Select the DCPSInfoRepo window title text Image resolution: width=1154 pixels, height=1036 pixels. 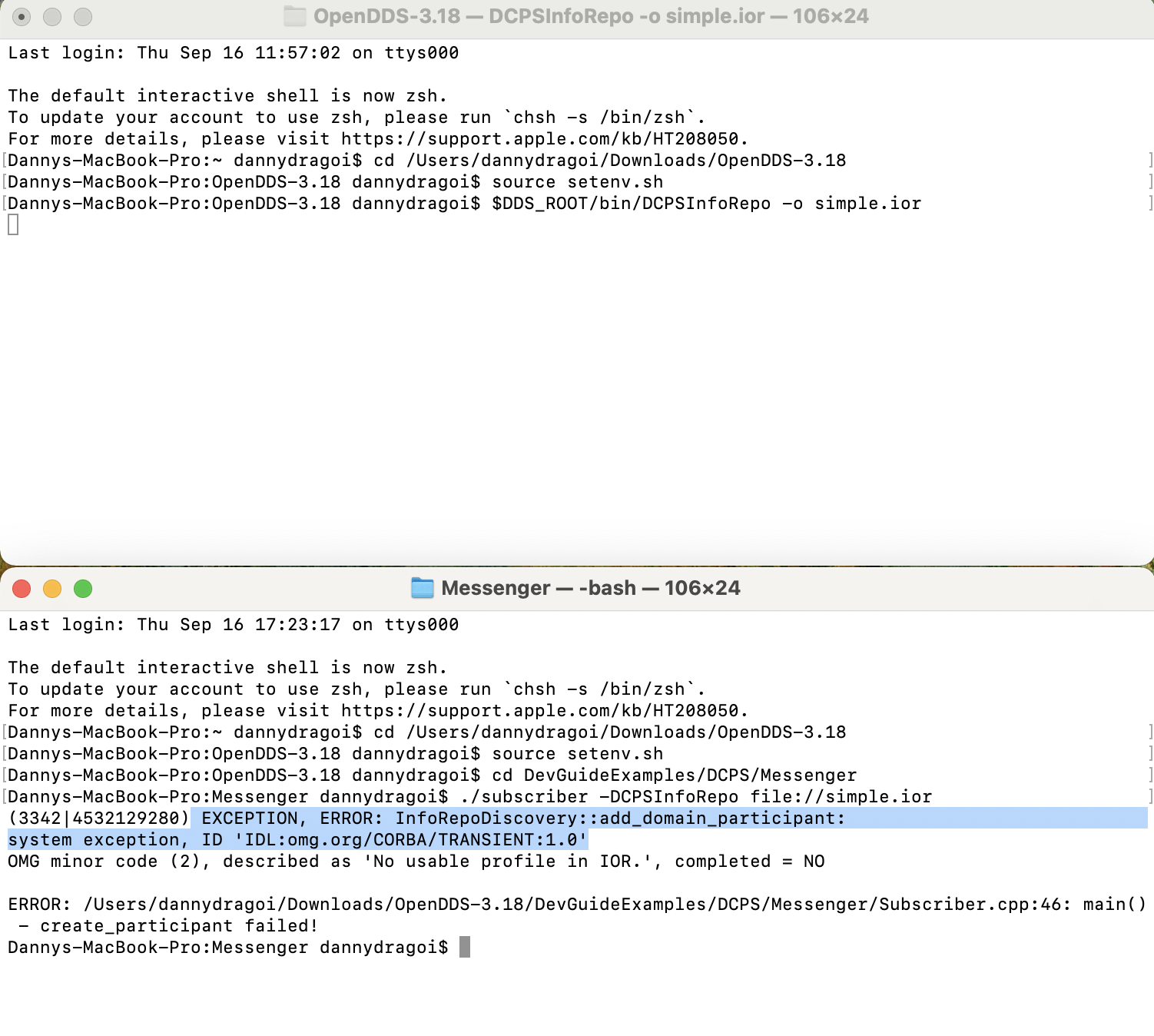592,16
